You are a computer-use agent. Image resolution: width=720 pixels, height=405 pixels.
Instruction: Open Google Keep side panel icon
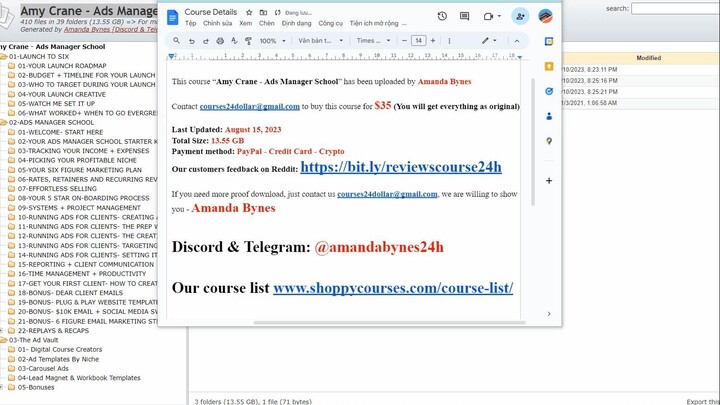pos(549,67)
